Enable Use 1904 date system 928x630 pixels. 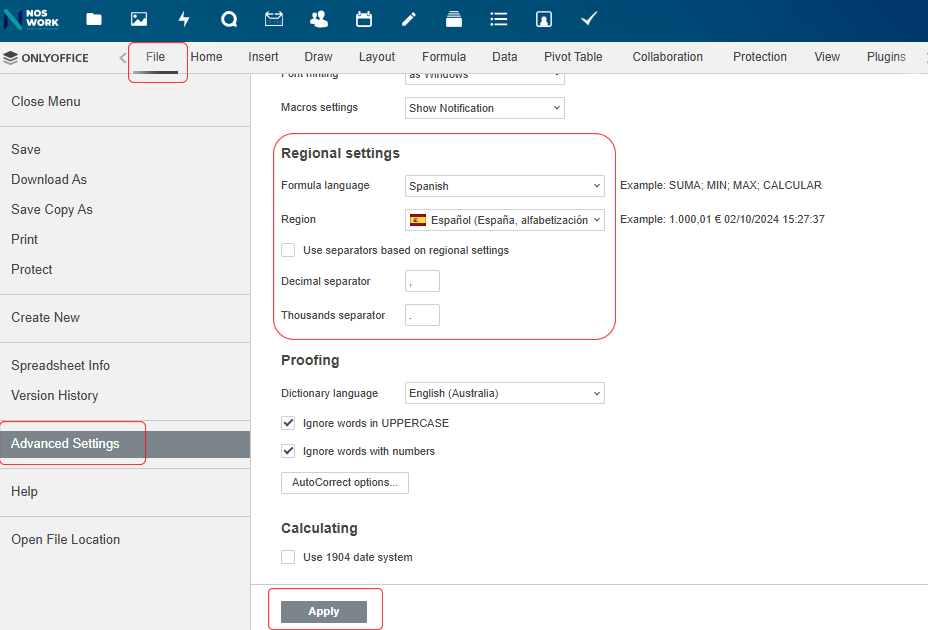288,557
